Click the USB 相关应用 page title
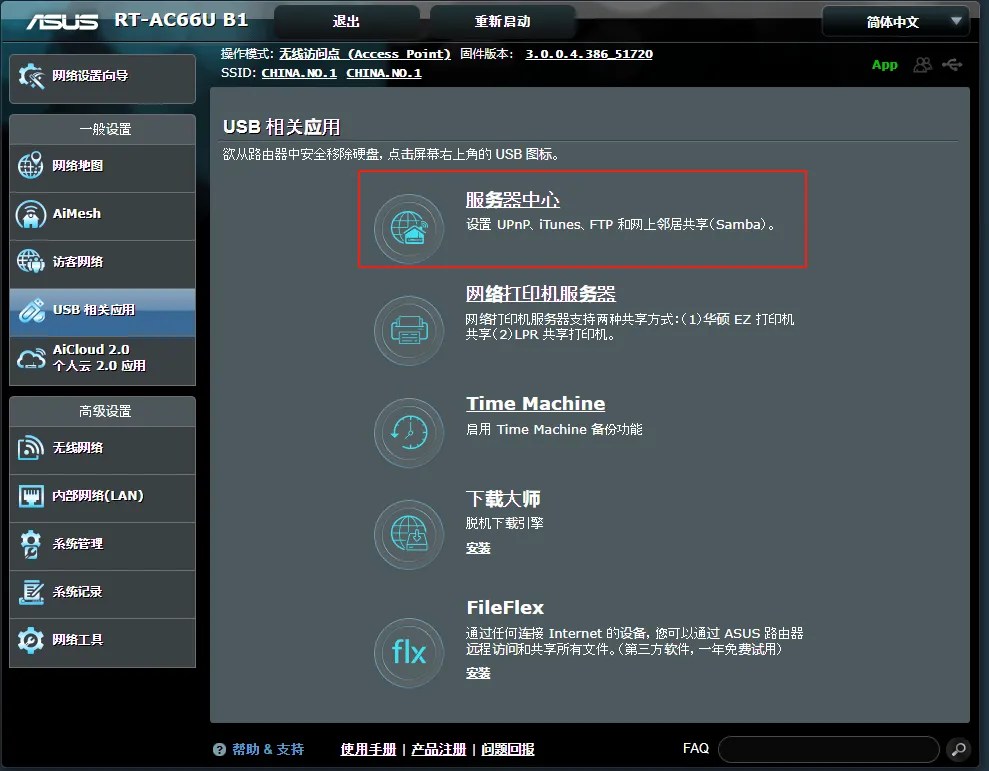The image size is (989, 771). click(281, 127)
